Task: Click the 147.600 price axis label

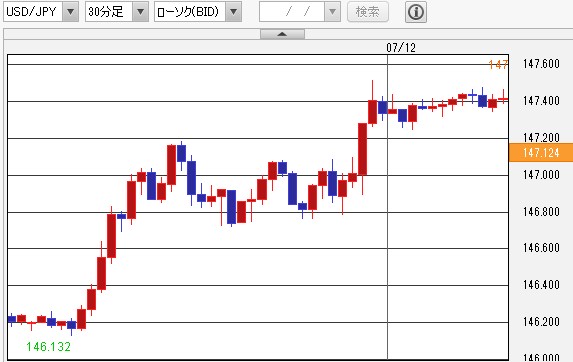Action: pos(541,64)
